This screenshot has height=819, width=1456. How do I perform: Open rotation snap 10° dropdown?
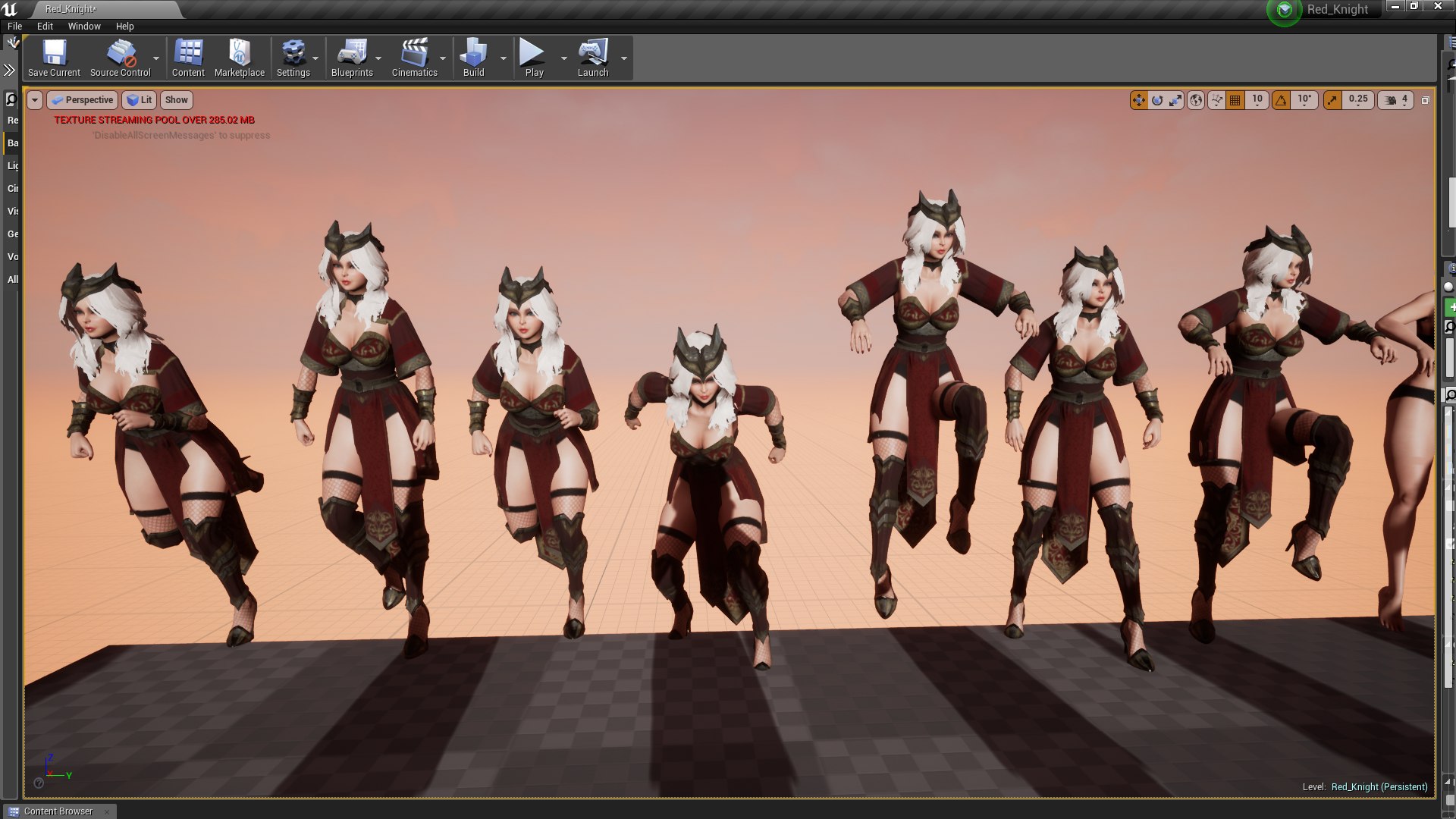[1304, 100]
